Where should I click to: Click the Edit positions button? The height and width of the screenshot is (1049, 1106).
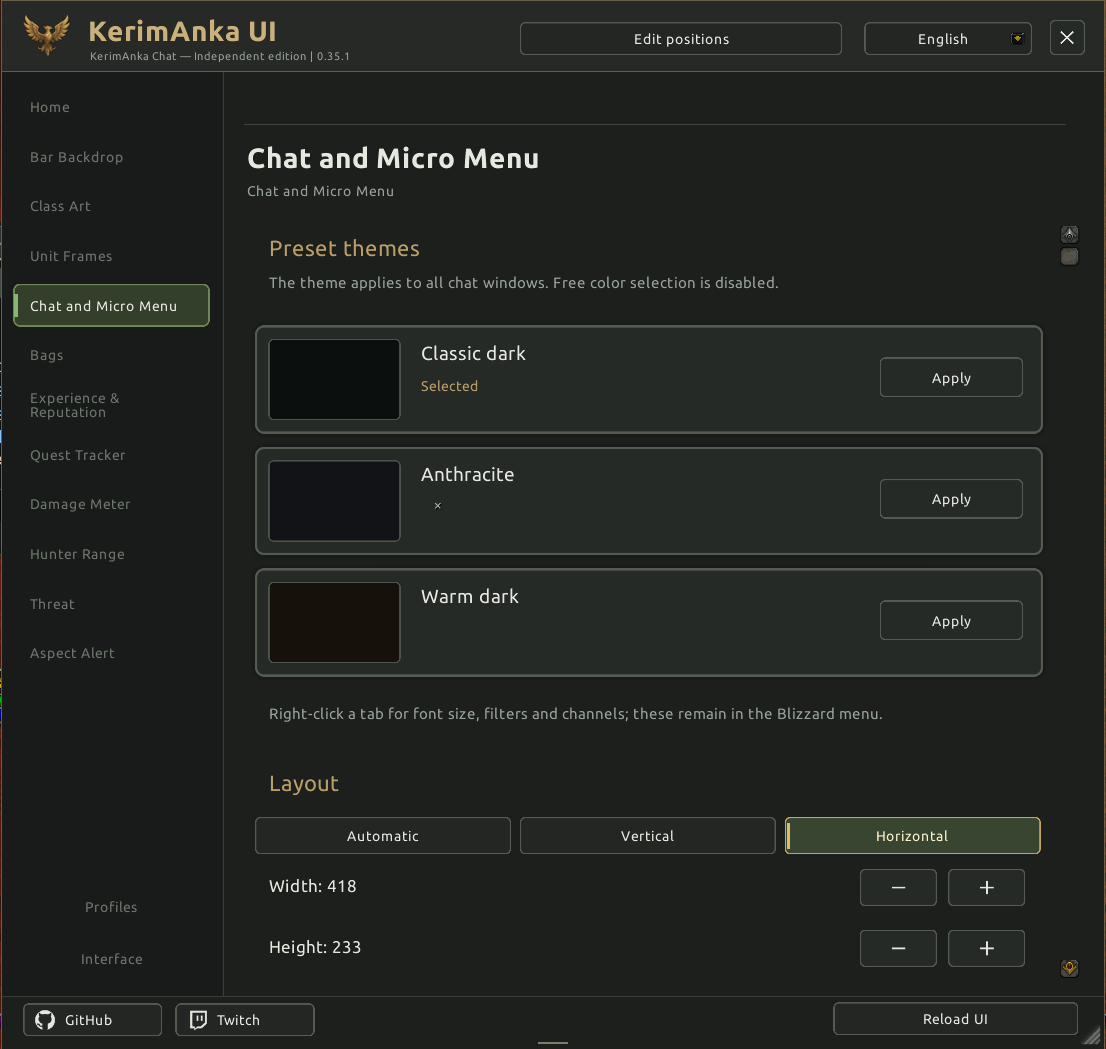(681, 39)
